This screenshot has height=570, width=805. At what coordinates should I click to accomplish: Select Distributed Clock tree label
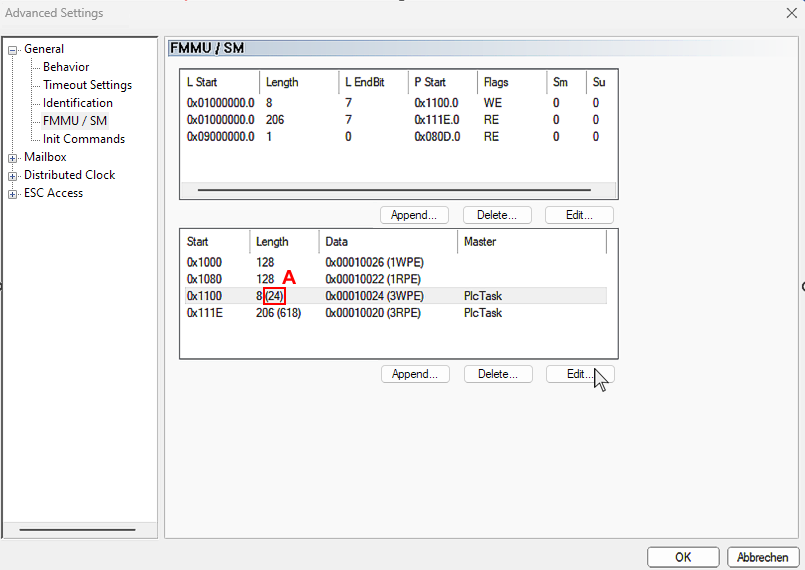point(69,175)
